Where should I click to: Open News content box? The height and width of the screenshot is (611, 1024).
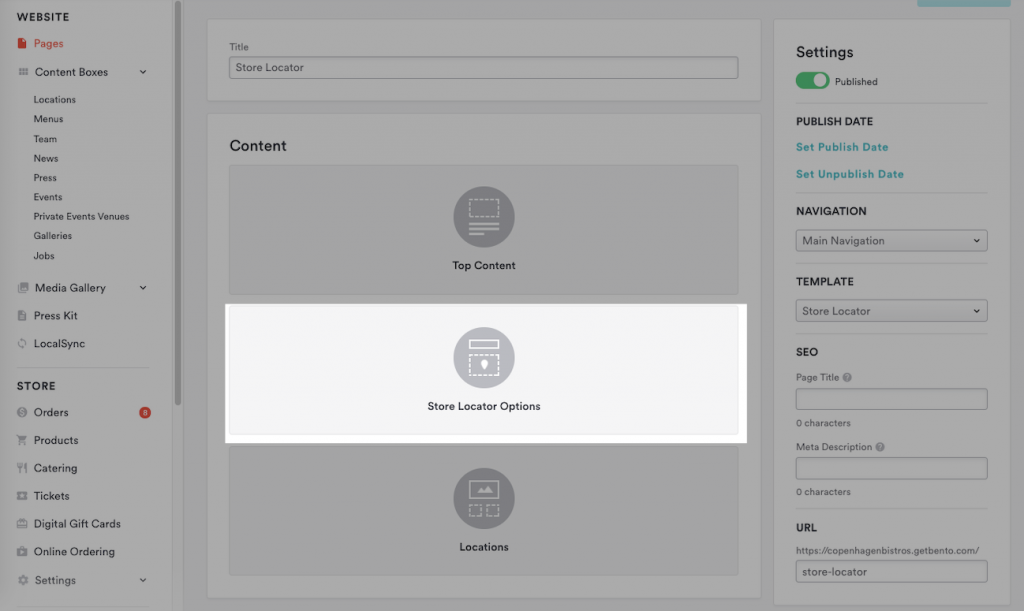point(46,158)
